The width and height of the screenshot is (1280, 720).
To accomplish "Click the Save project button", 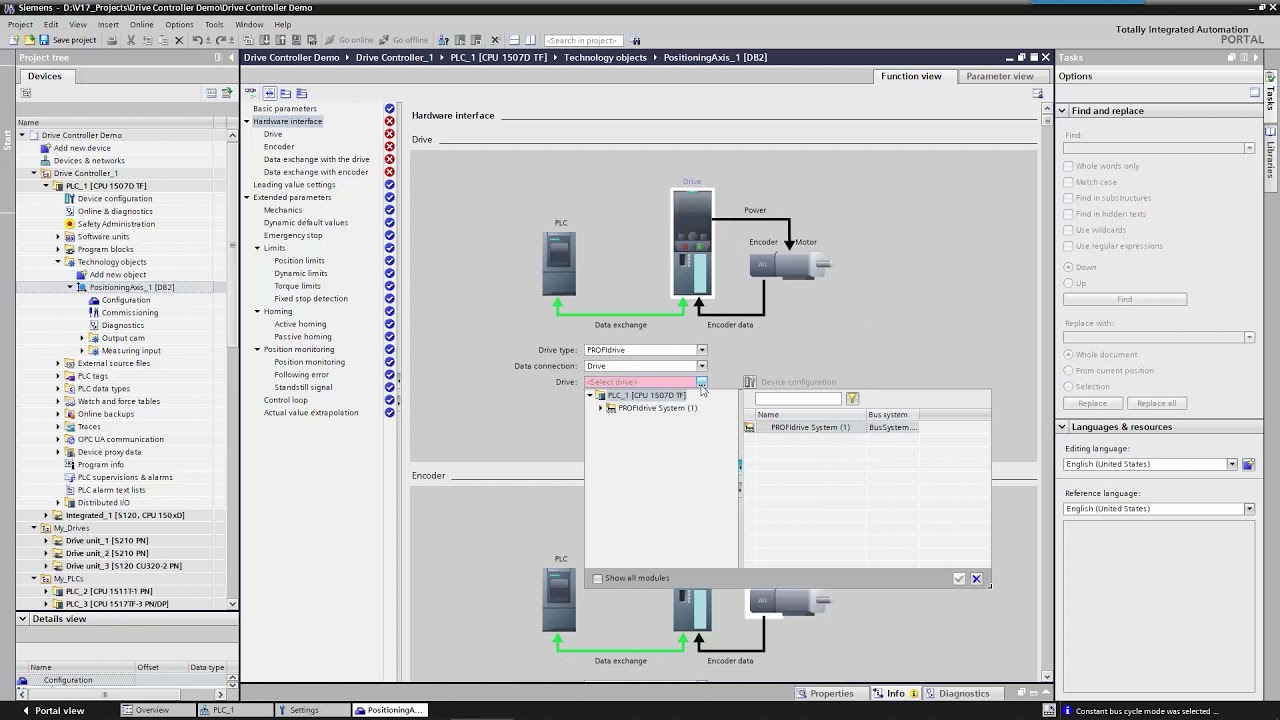I will click(67, 40).
